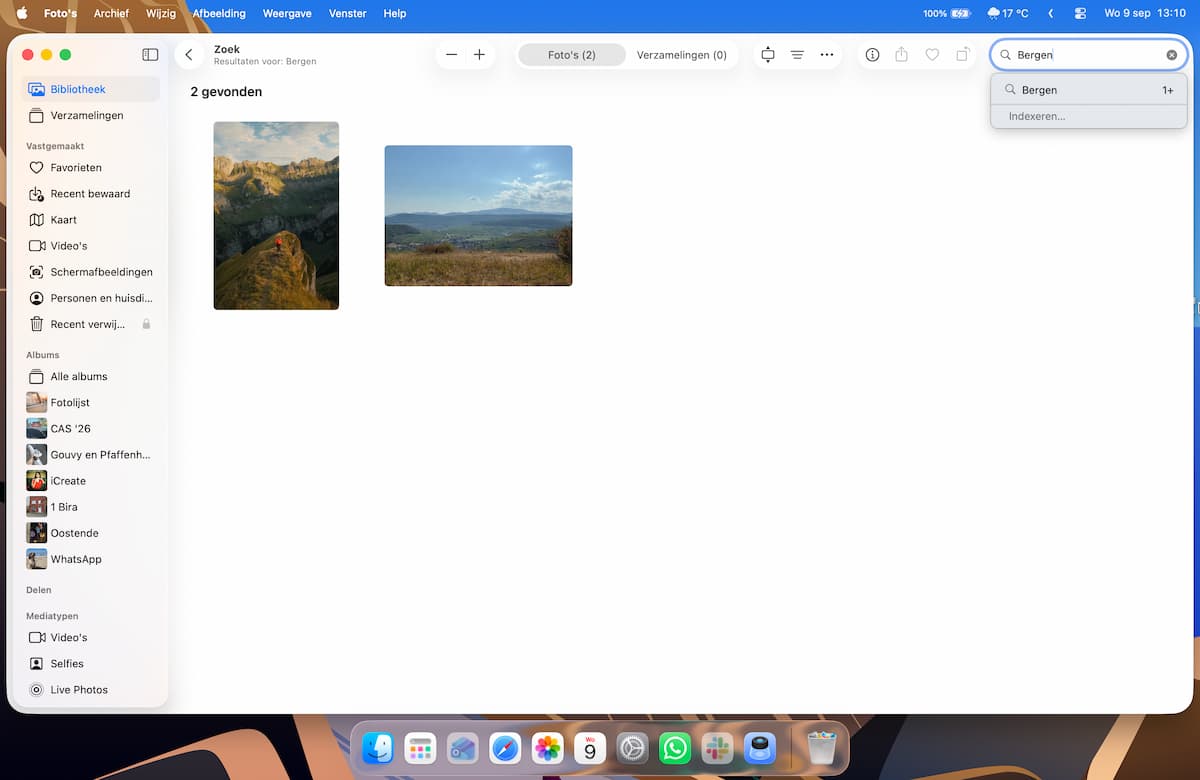Open Favorieten in the sidebar
1200x780 pixels.
(x=91, y=168)
